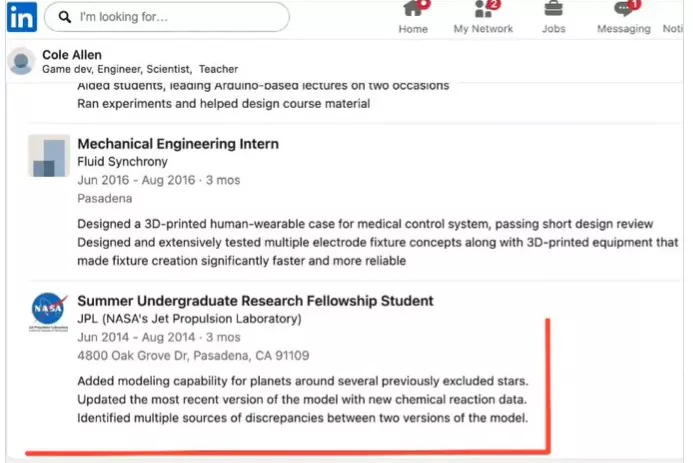Open the Jobs briefcase icon

click(553, 11)
